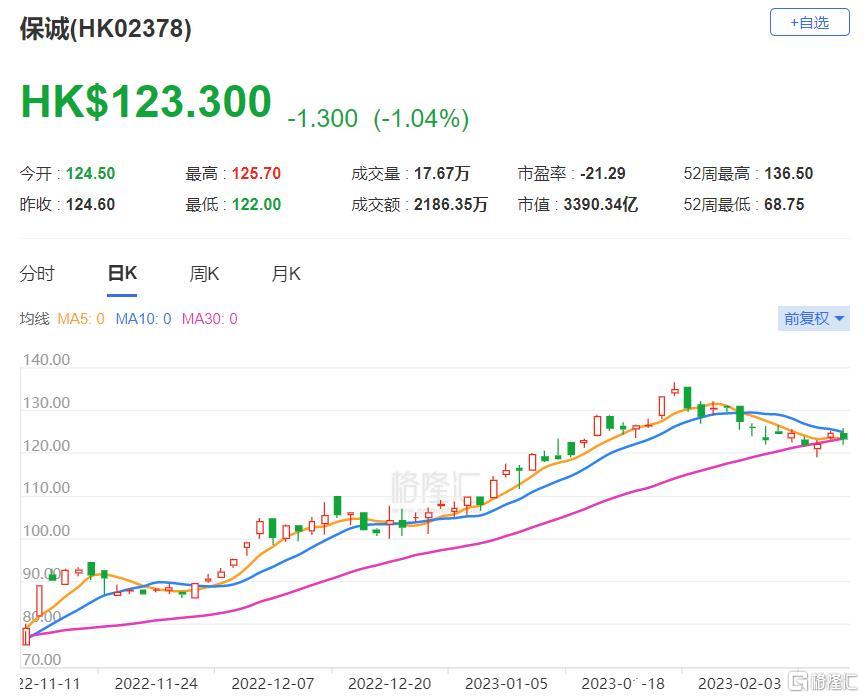The image size is (864, 698).
Task: Click the 2022-12-20 date label on axis
Action: 390,684
